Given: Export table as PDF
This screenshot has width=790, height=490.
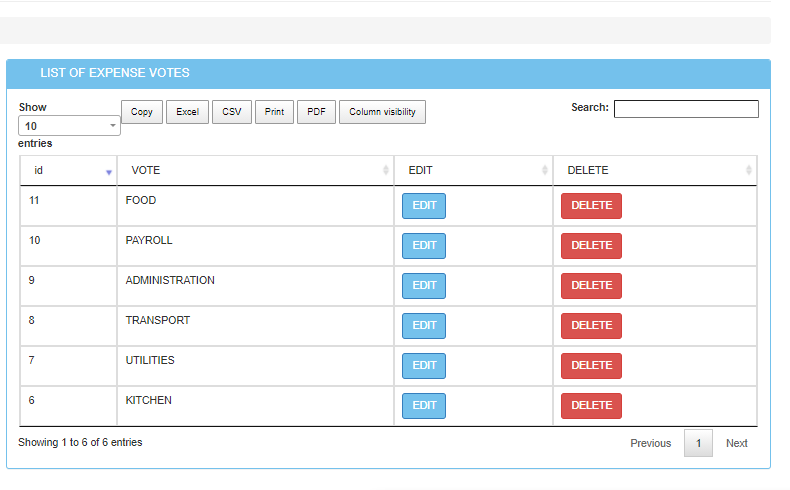Looking at the screenshot, I should tap(315, 112).
